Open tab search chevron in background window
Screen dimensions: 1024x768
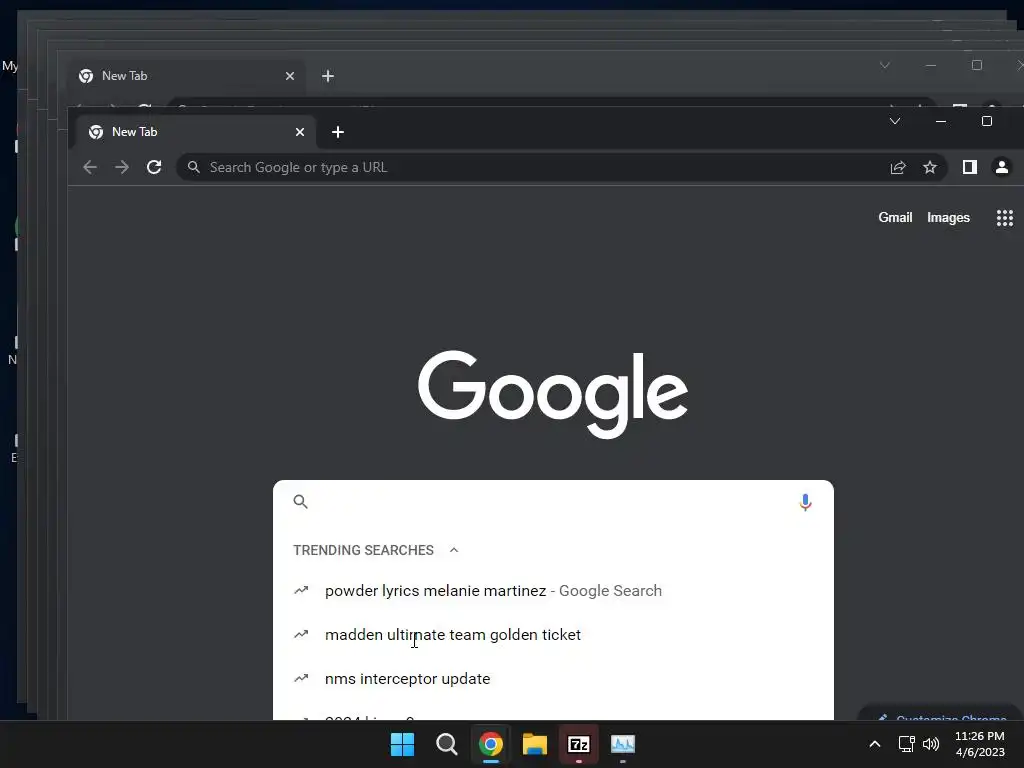pos(885,65)
